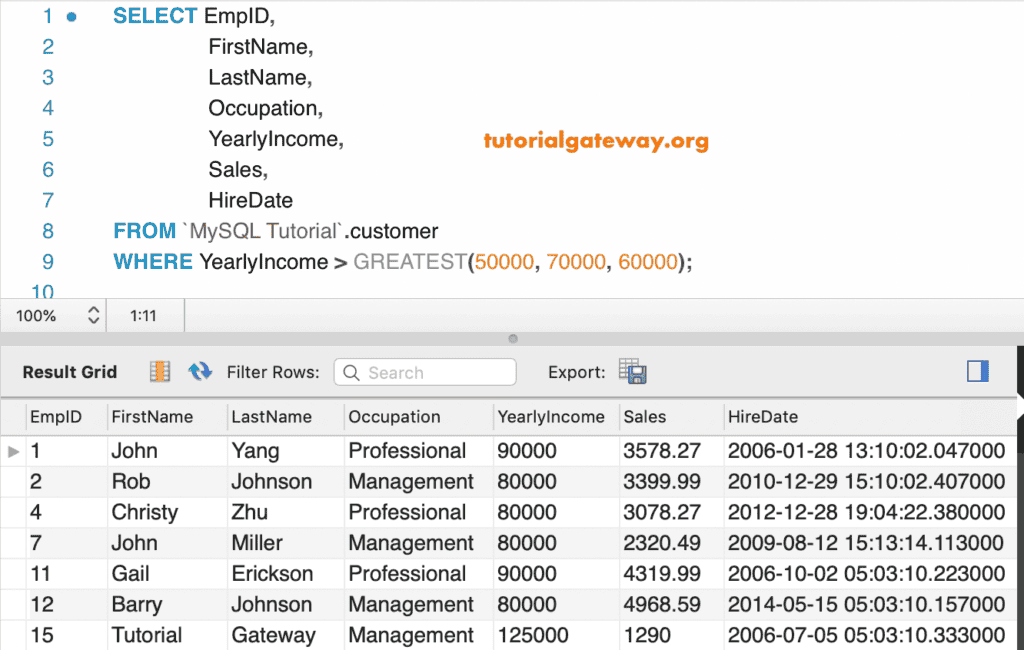Screen dimensions: 1024x650
Task: Select the cell 'Yang'
Action: [255, 451]
